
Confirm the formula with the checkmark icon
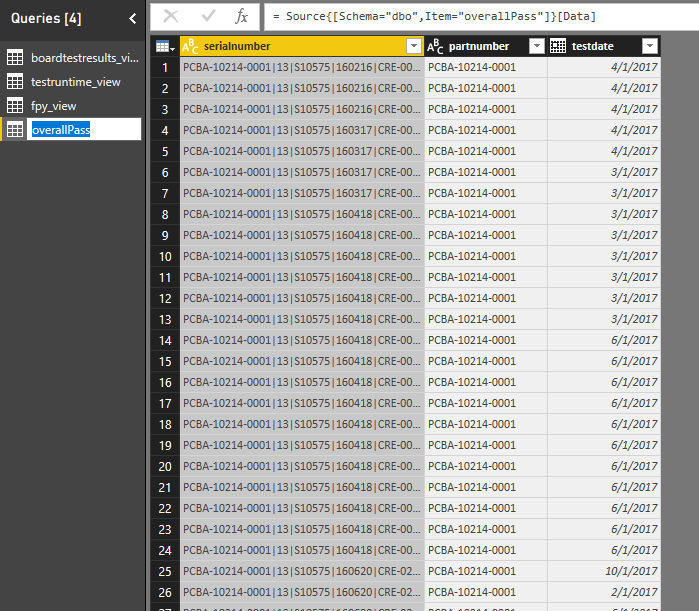208,16
